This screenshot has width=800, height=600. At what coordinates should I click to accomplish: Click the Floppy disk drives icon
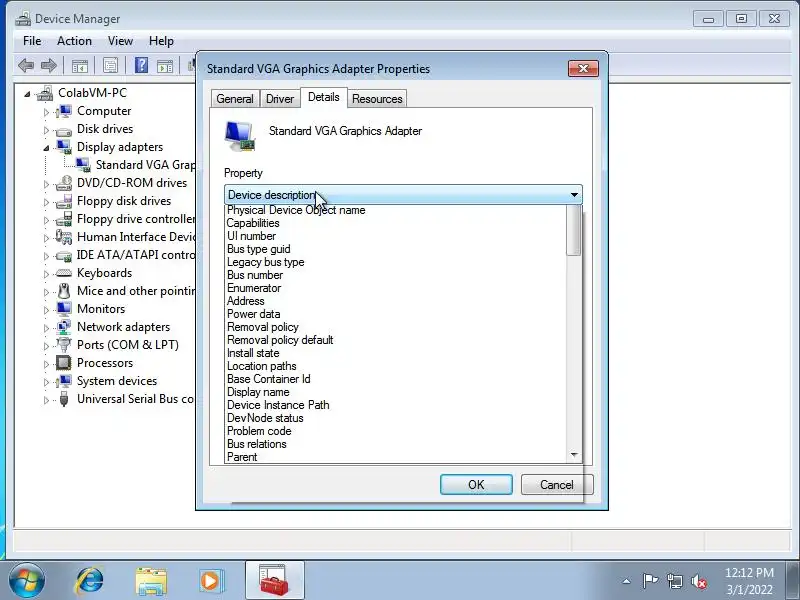64,201
